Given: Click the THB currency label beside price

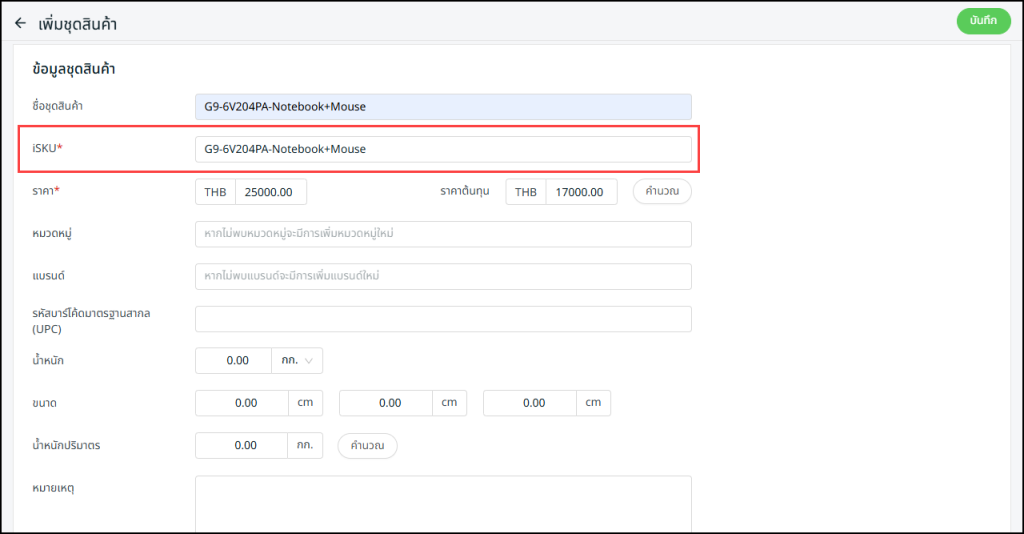Looking at the screenshot, I should click(215, 192).
